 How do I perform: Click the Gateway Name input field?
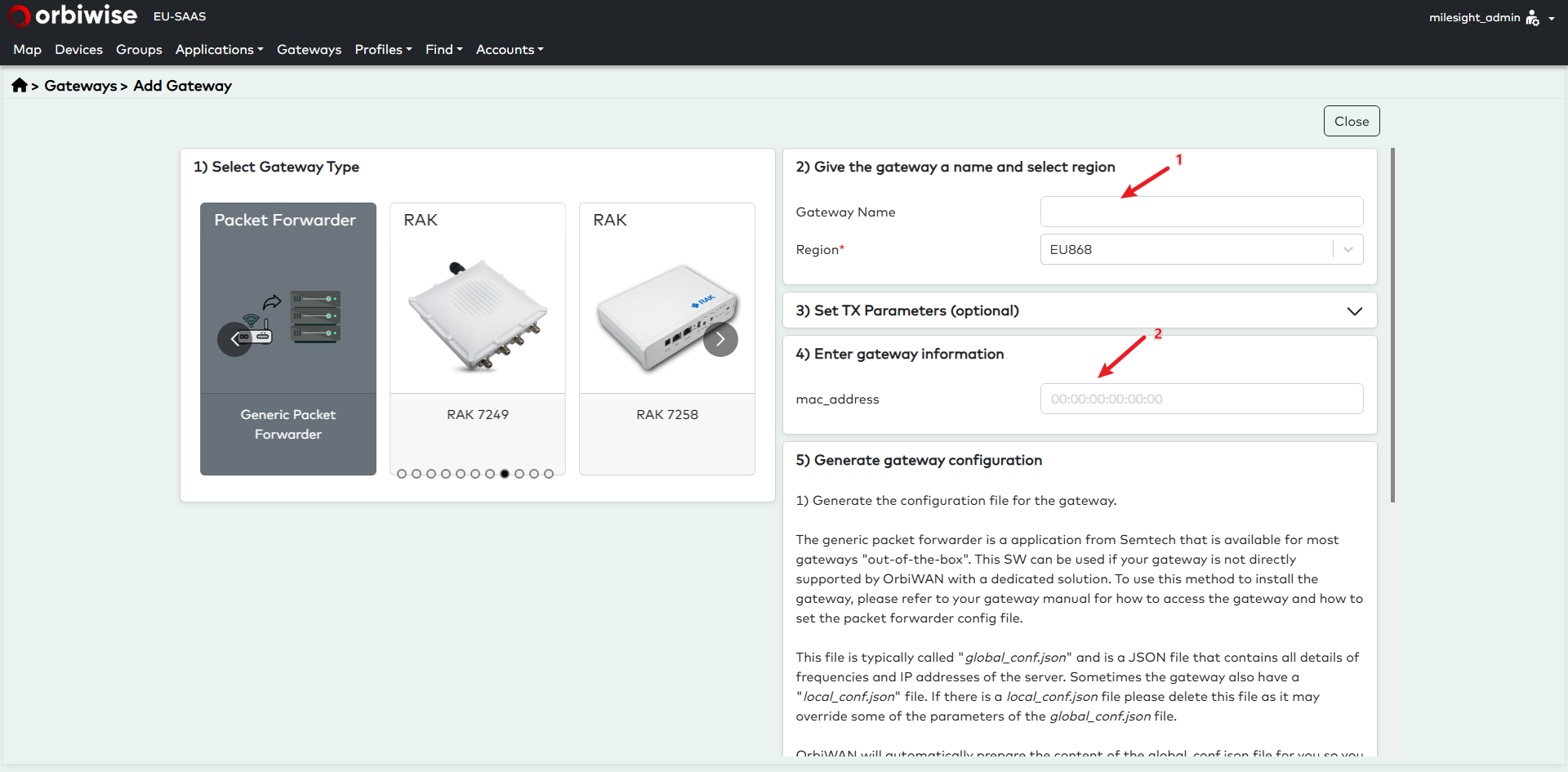(1201, 212)
